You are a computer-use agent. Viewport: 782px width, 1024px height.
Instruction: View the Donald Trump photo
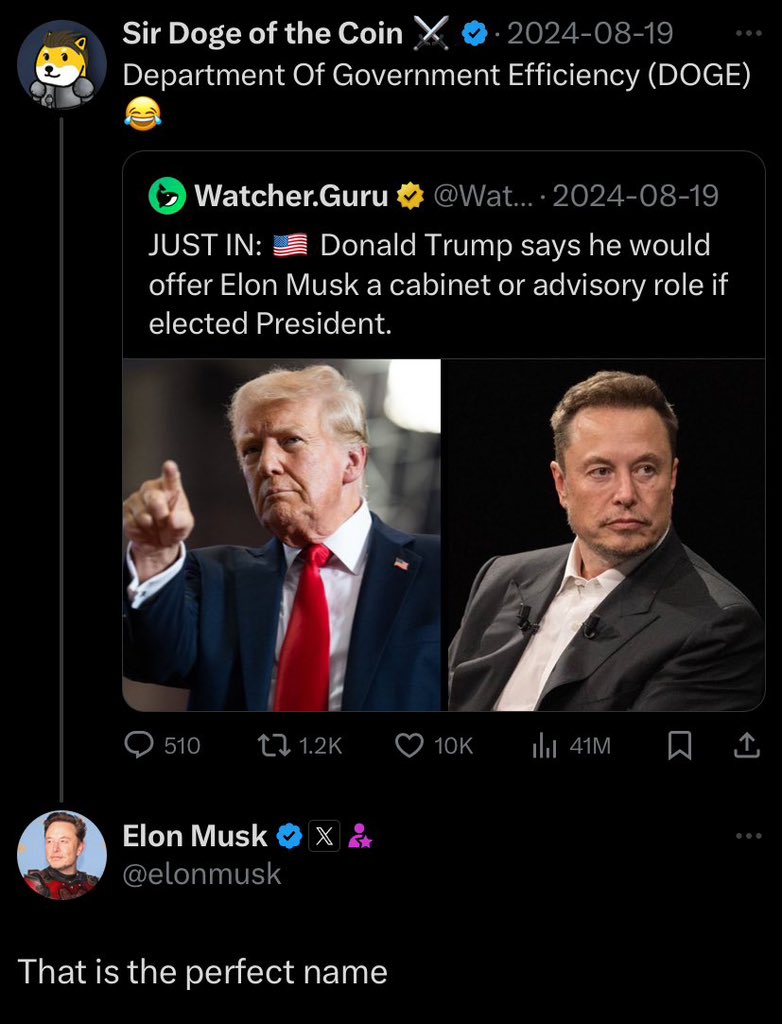281,535
